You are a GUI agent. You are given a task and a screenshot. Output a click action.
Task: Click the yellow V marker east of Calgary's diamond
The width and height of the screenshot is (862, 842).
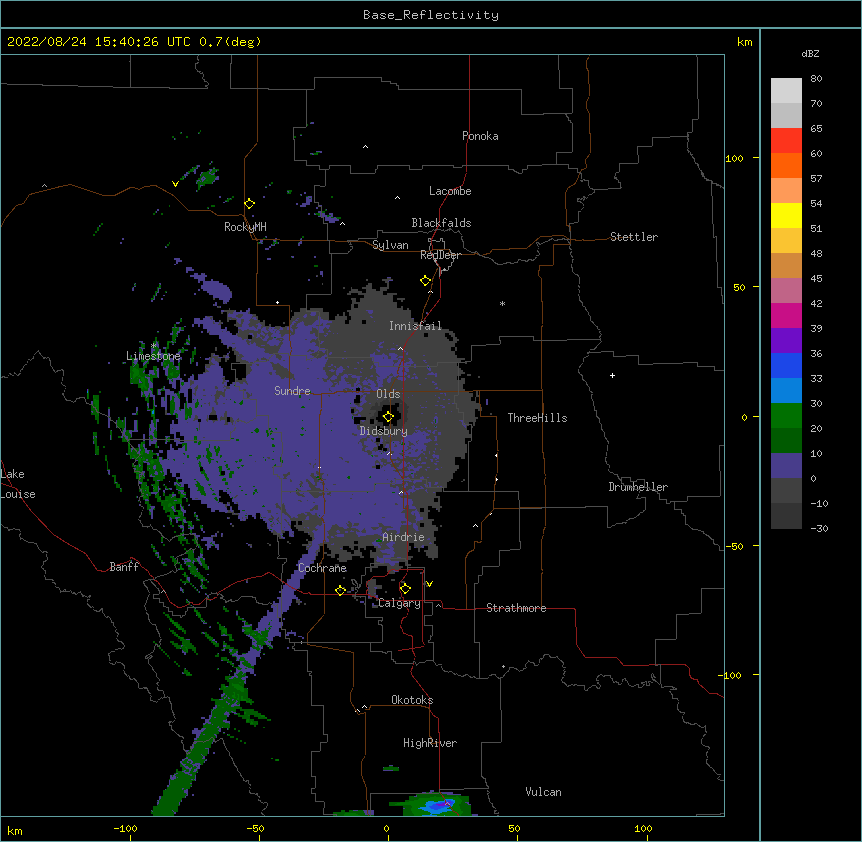(x=429, y=584)
